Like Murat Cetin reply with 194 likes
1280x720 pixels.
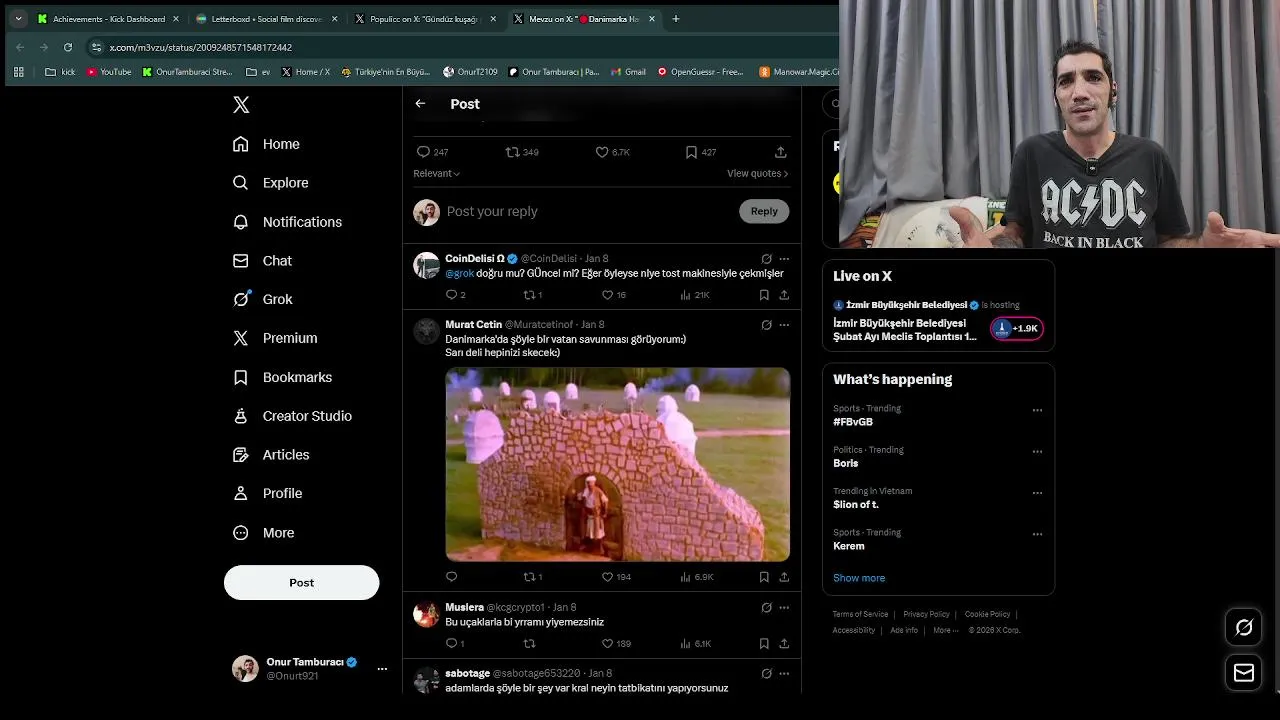click(607, 577)
